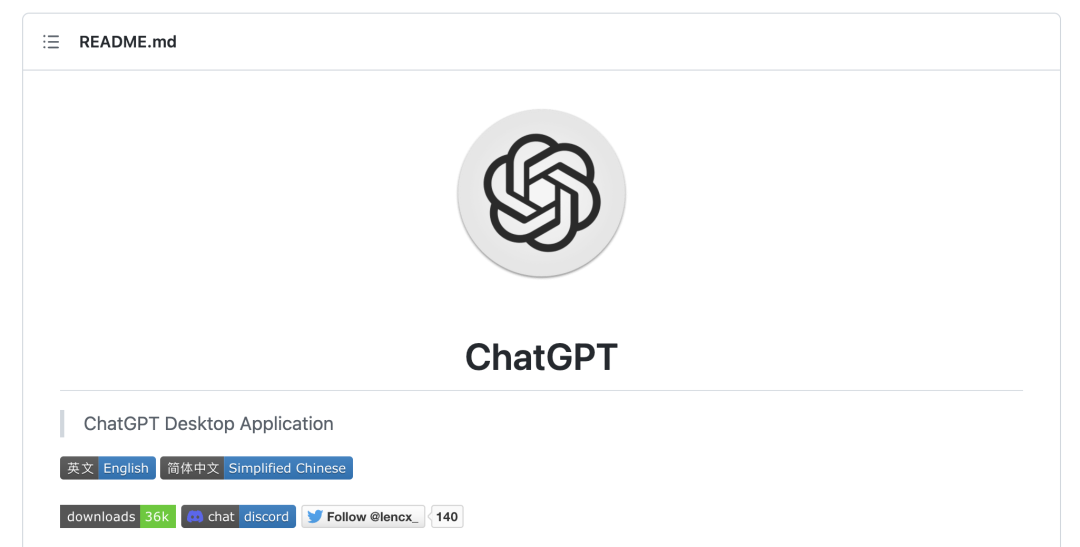Click the OpenAI knot logo image
This screenshot has height=547, width=1080.
click(x=541, y=193)
